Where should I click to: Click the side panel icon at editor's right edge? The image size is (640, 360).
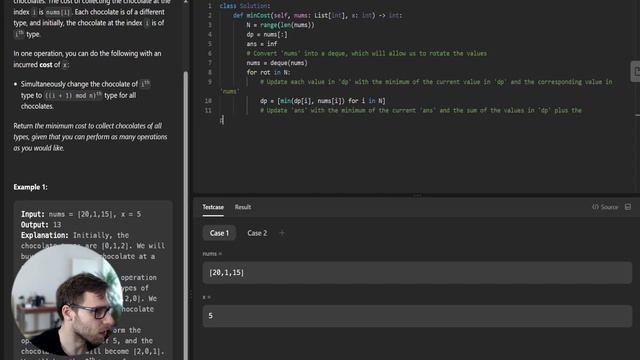636,71
